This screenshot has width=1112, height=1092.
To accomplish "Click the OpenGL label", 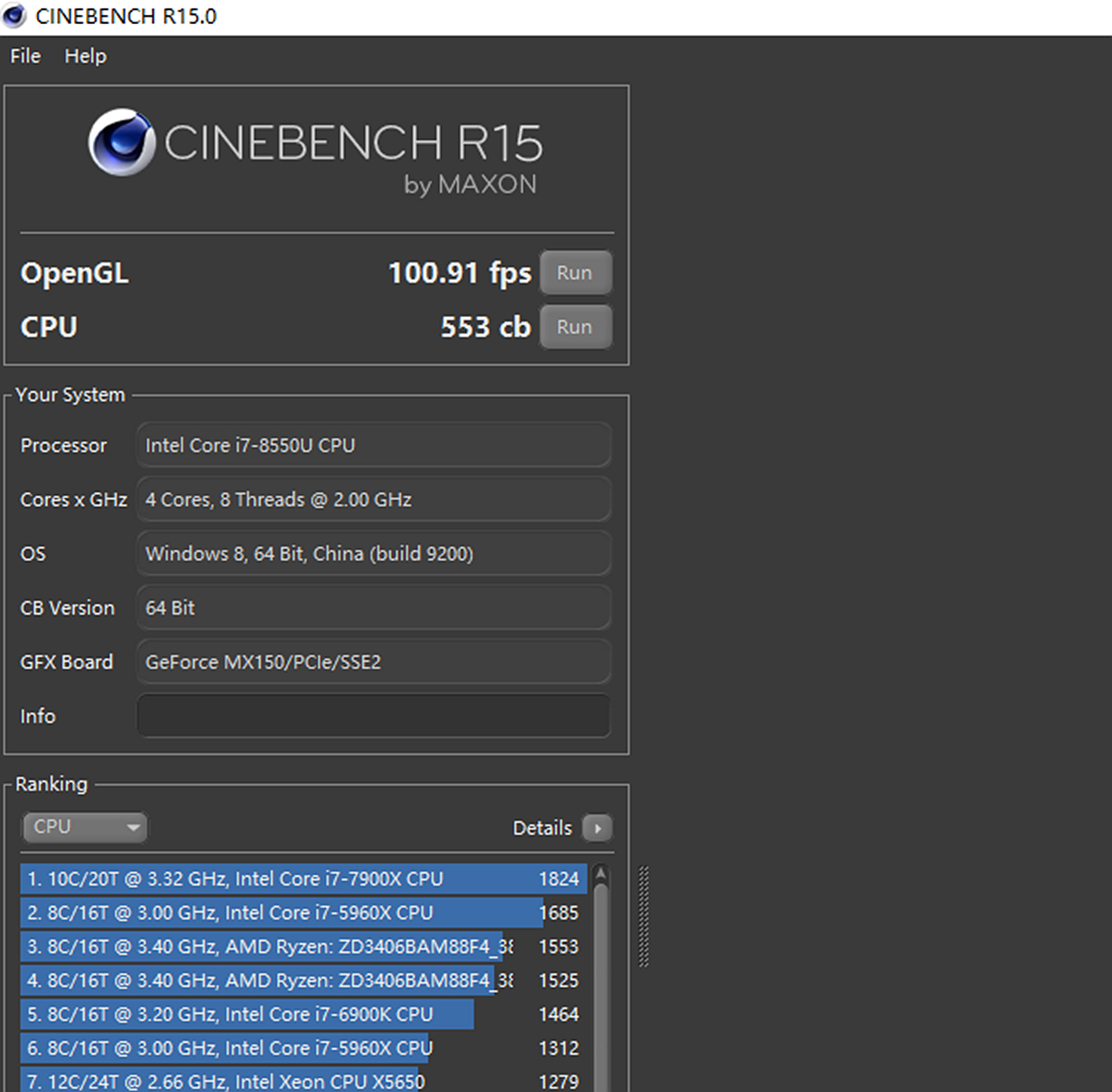I will (74, 273).
